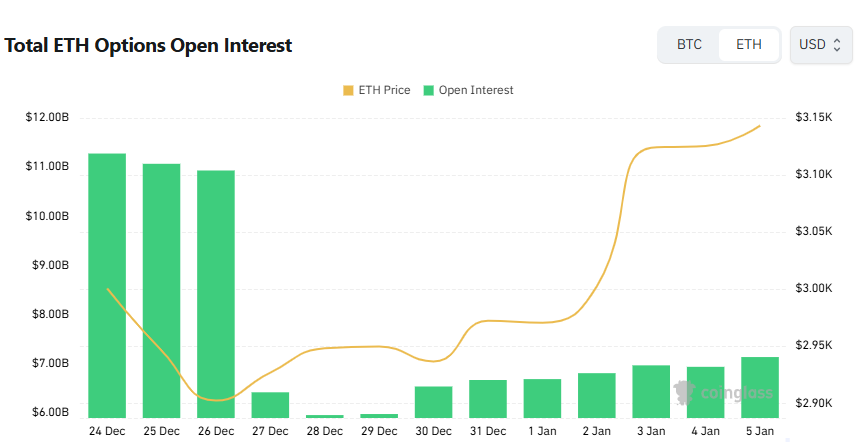The image size is (859, 442).
Task: Select the ETH tab
Action: pyautogui.click(x=748, y=45)
